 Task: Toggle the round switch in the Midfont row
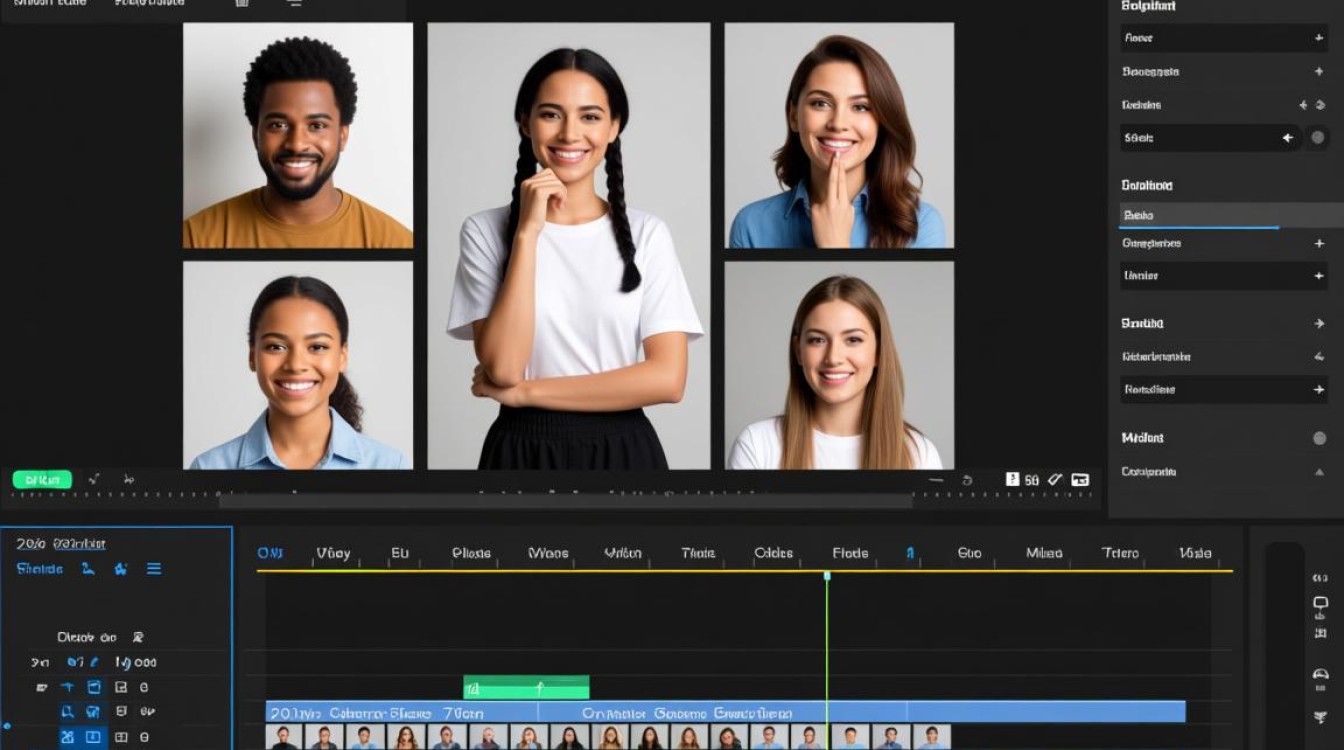click(1319, 438)
